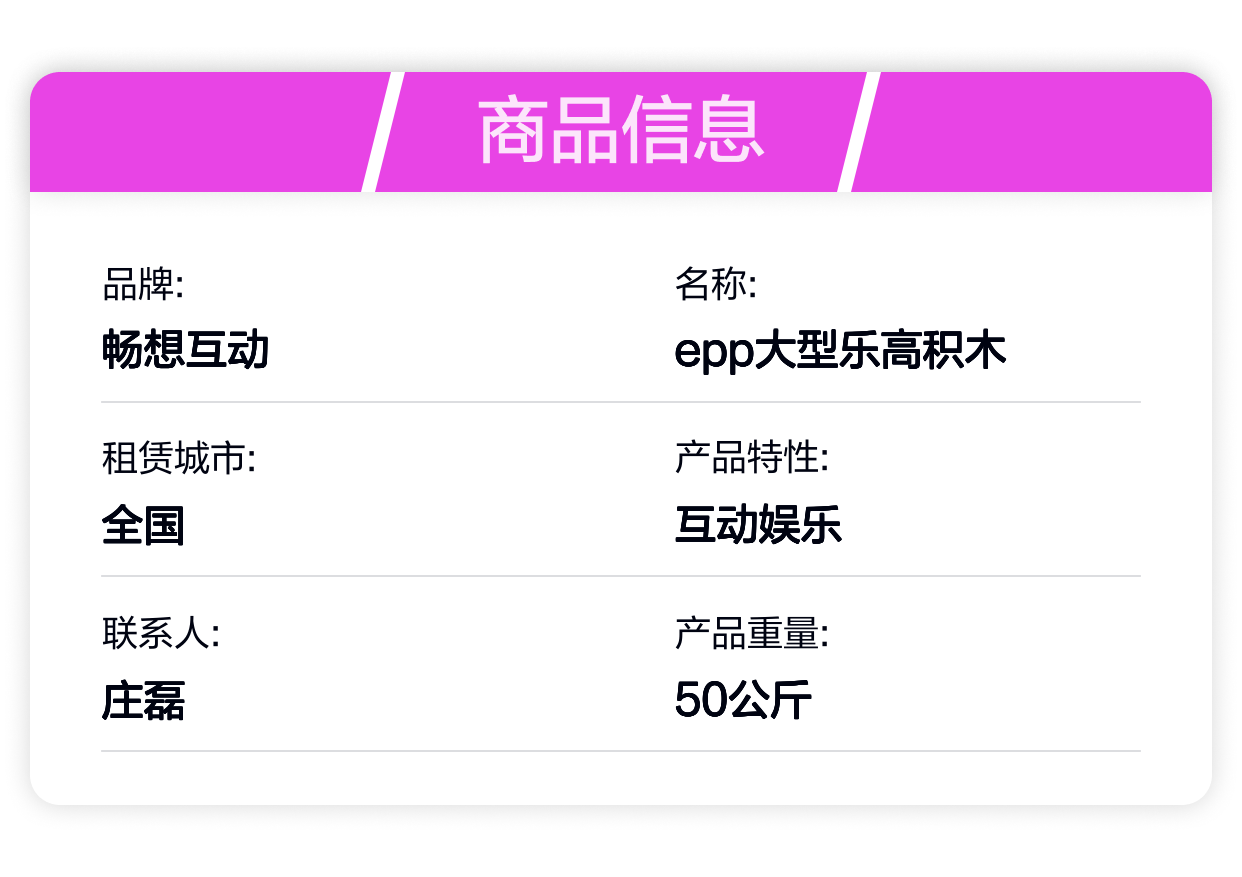
Task: Click the divider line below 畅想互动
Action: tap(621, 402)
